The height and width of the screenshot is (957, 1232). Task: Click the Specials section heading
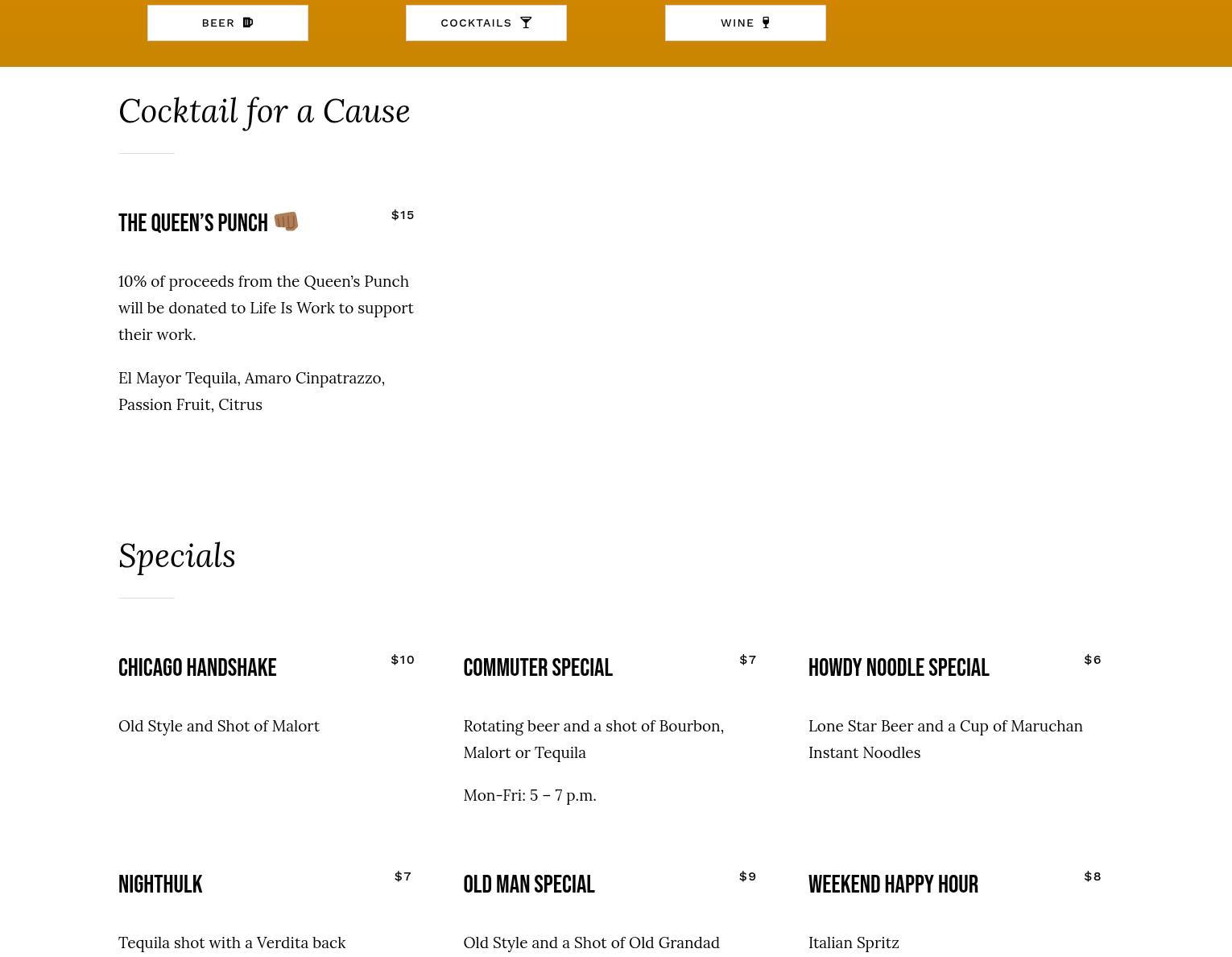coord(177,556)
